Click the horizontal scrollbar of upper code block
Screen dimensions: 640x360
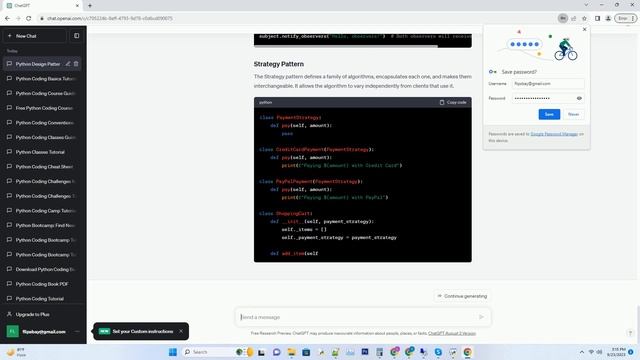point(346,46)
